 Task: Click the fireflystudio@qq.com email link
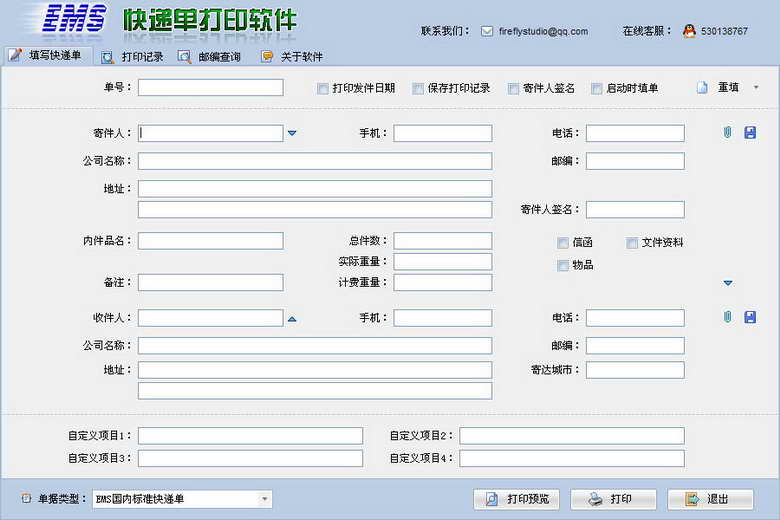pos(543,31)
